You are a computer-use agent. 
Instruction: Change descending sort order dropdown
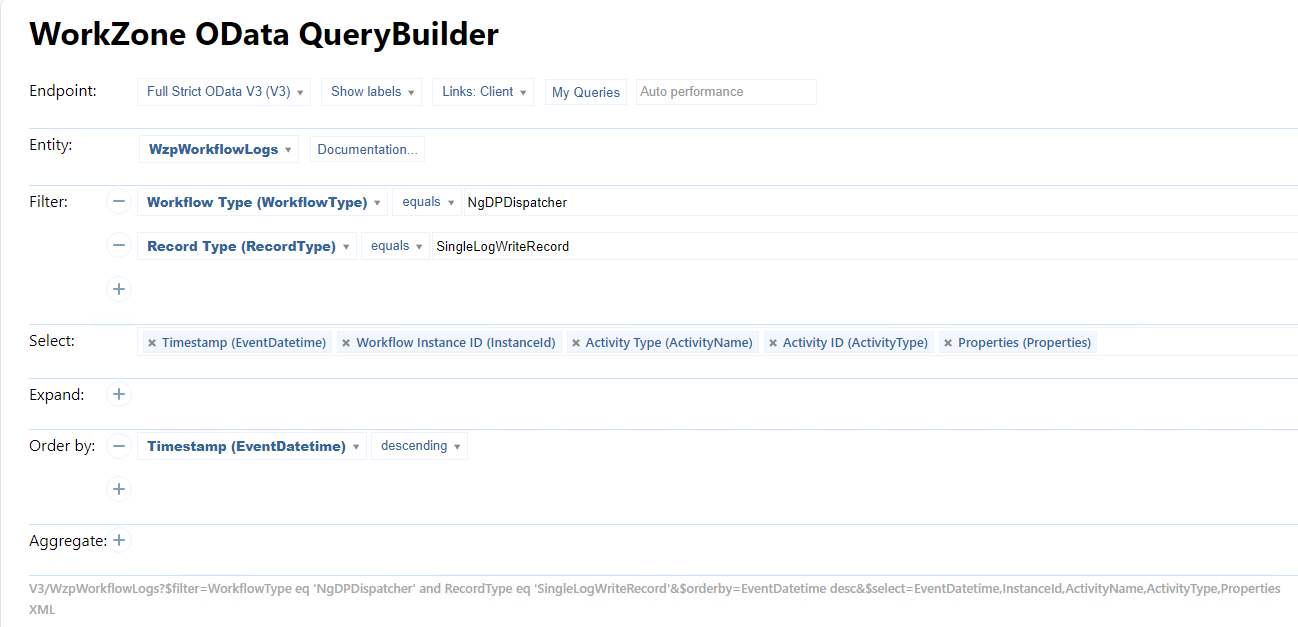[419, 446]
